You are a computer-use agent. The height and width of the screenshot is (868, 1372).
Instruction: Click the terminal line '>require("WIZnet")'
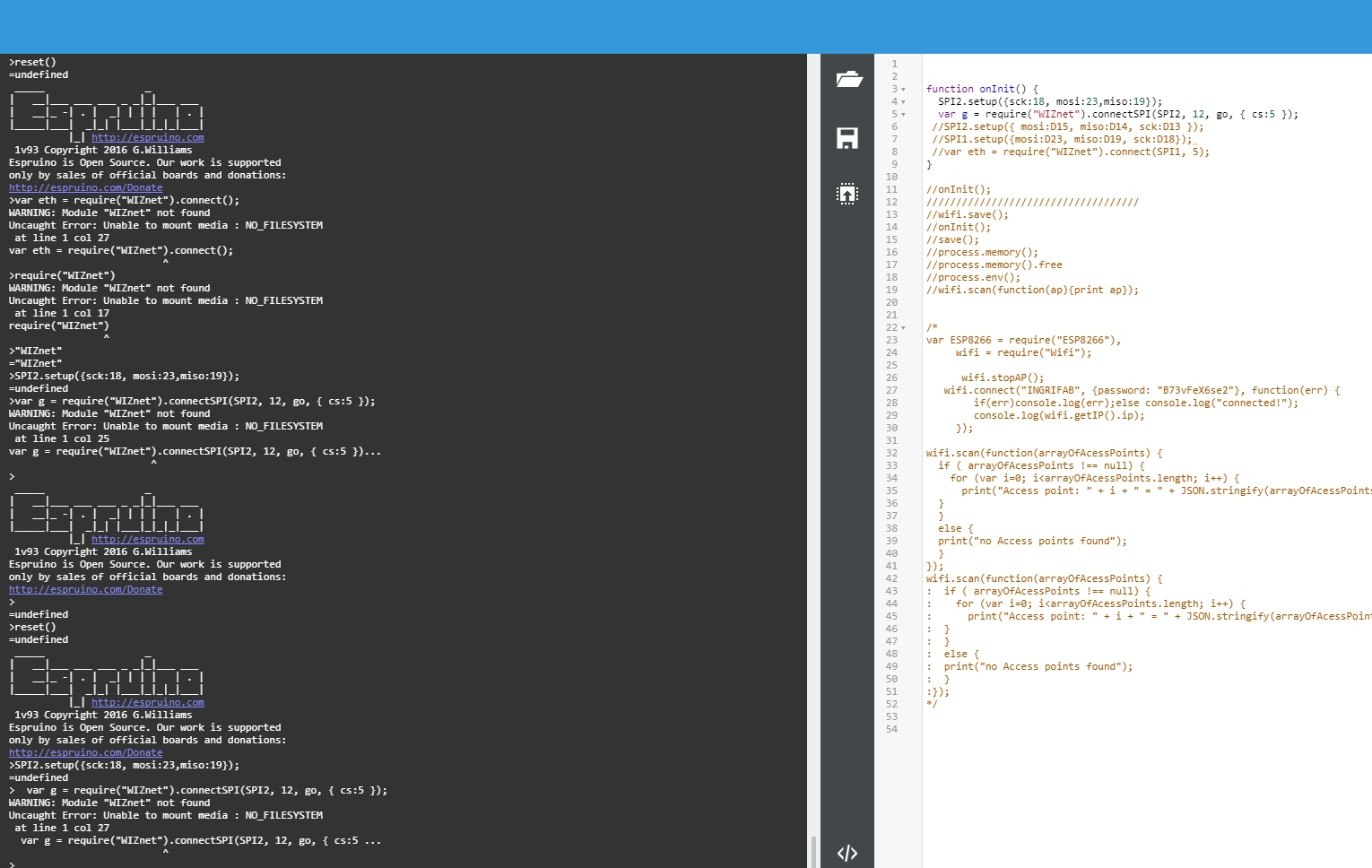(x=62, y=275)
